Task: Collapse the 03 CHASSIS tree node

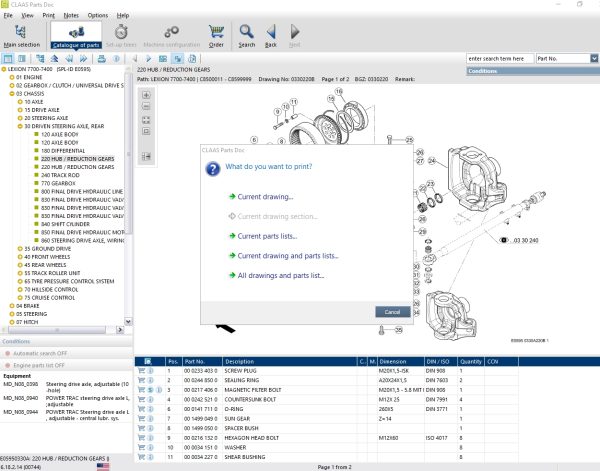Action: (x=11, y=94)
